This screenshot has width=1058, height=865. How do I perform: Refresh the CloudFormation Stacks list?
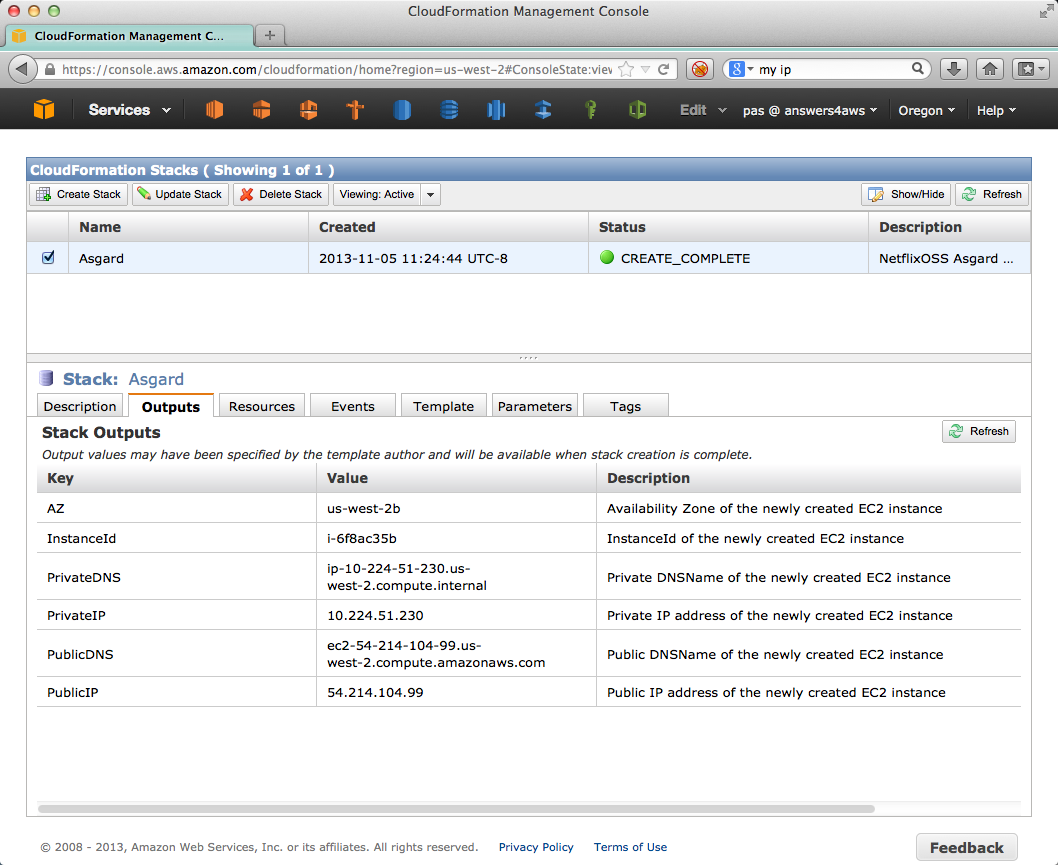coord(992,194)
